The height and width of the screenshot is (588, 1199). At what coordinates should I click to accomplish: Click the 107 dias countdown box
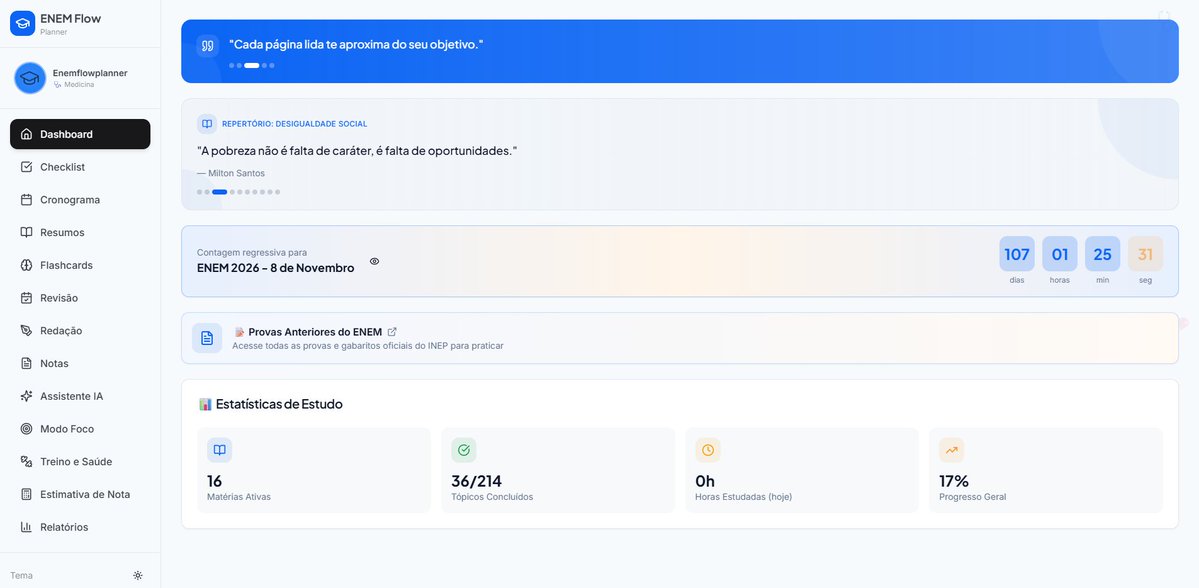coord(1017,254)
